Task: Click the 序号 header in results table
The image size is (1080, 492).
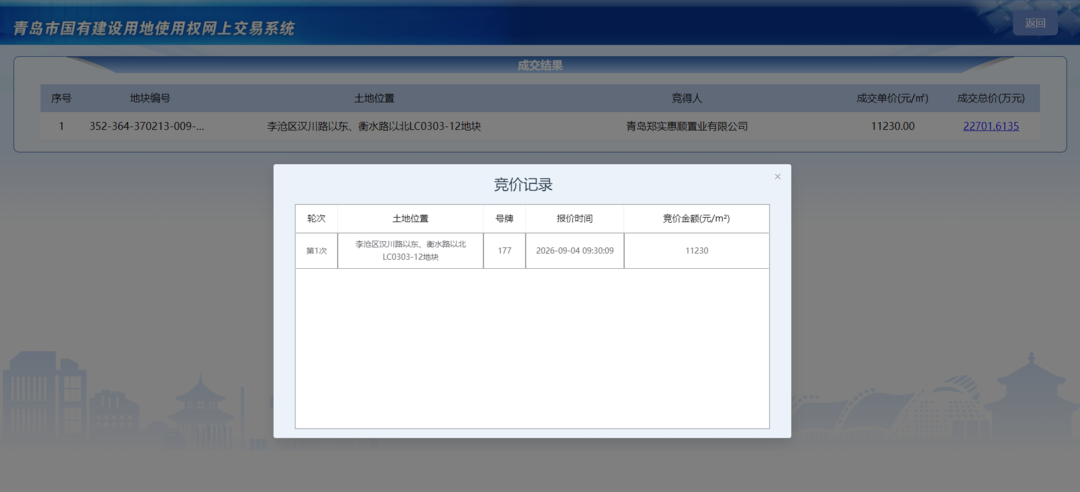Action: (61, 99)
